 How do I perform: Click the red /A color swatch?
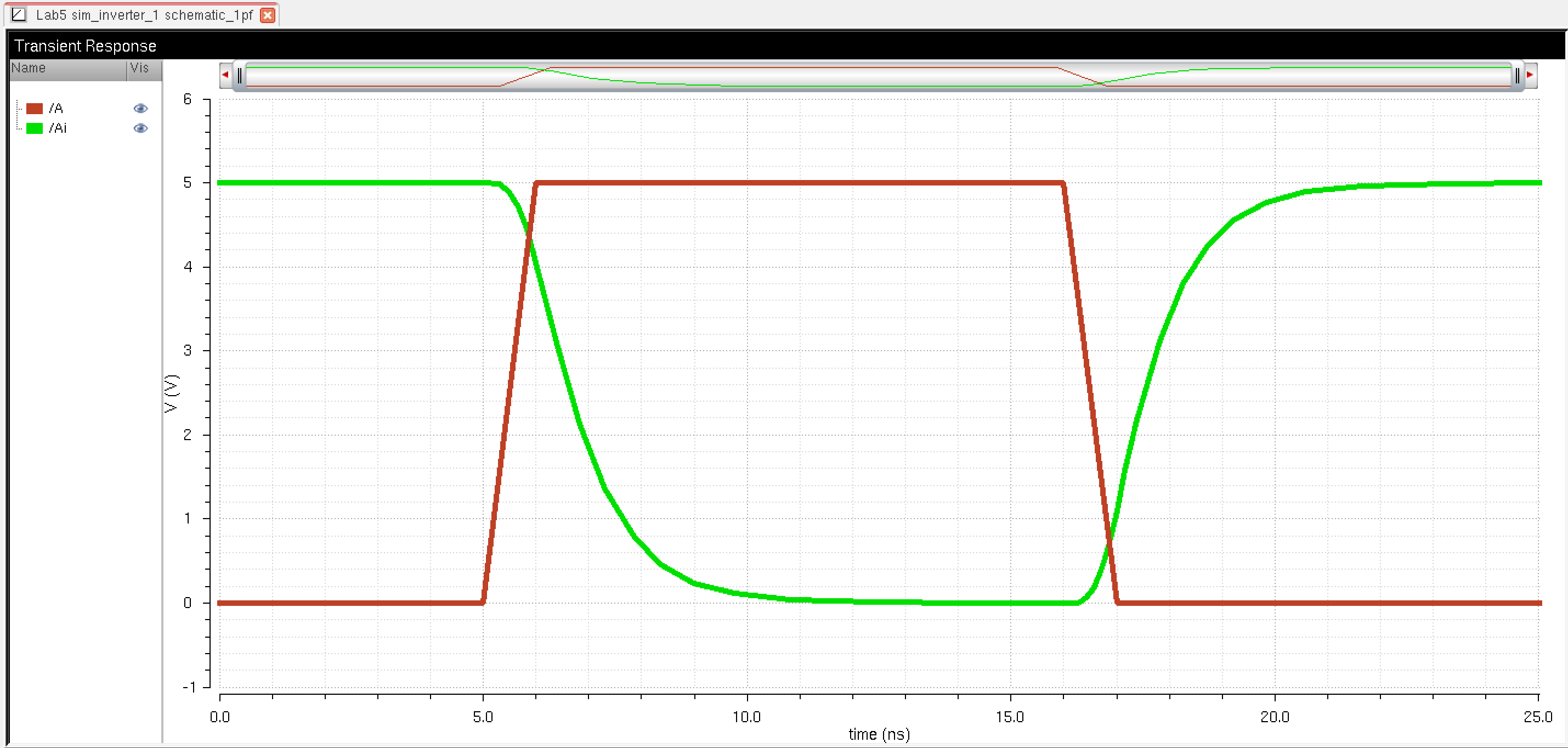[x=34, y=109]
